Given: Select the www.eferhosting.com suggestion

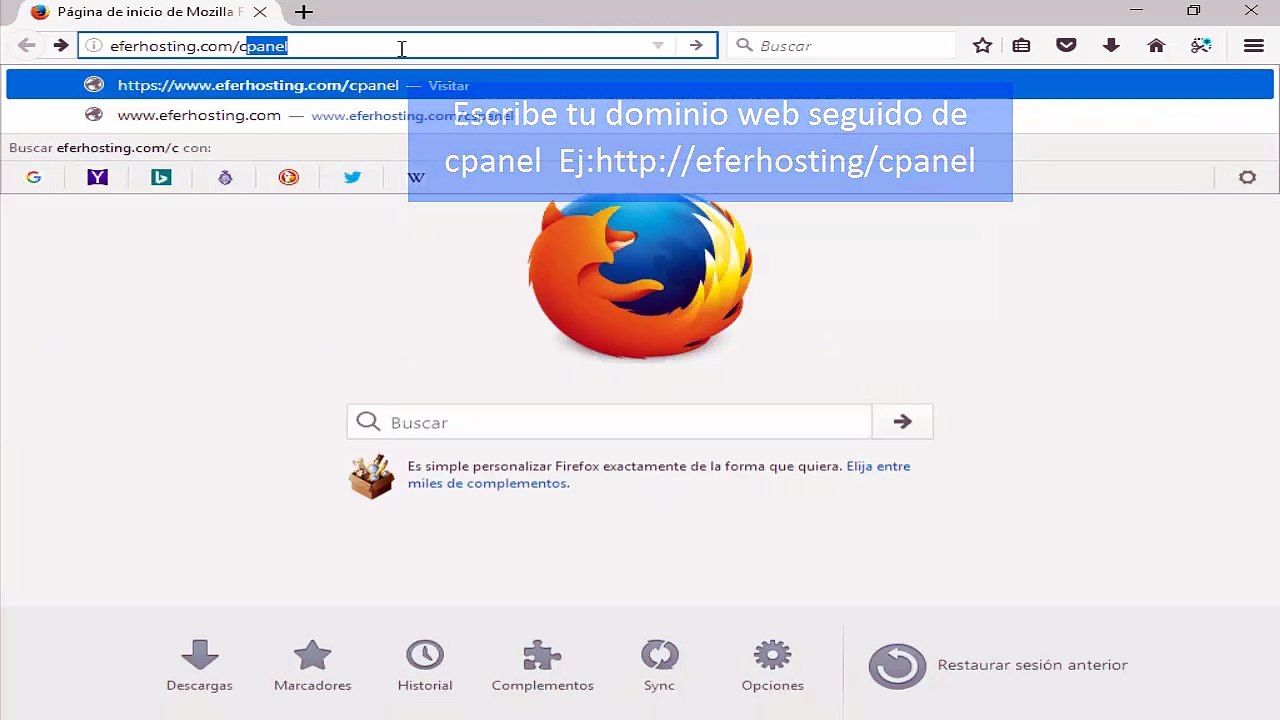Looking at the screenshot, I should [x=640, y=115].
